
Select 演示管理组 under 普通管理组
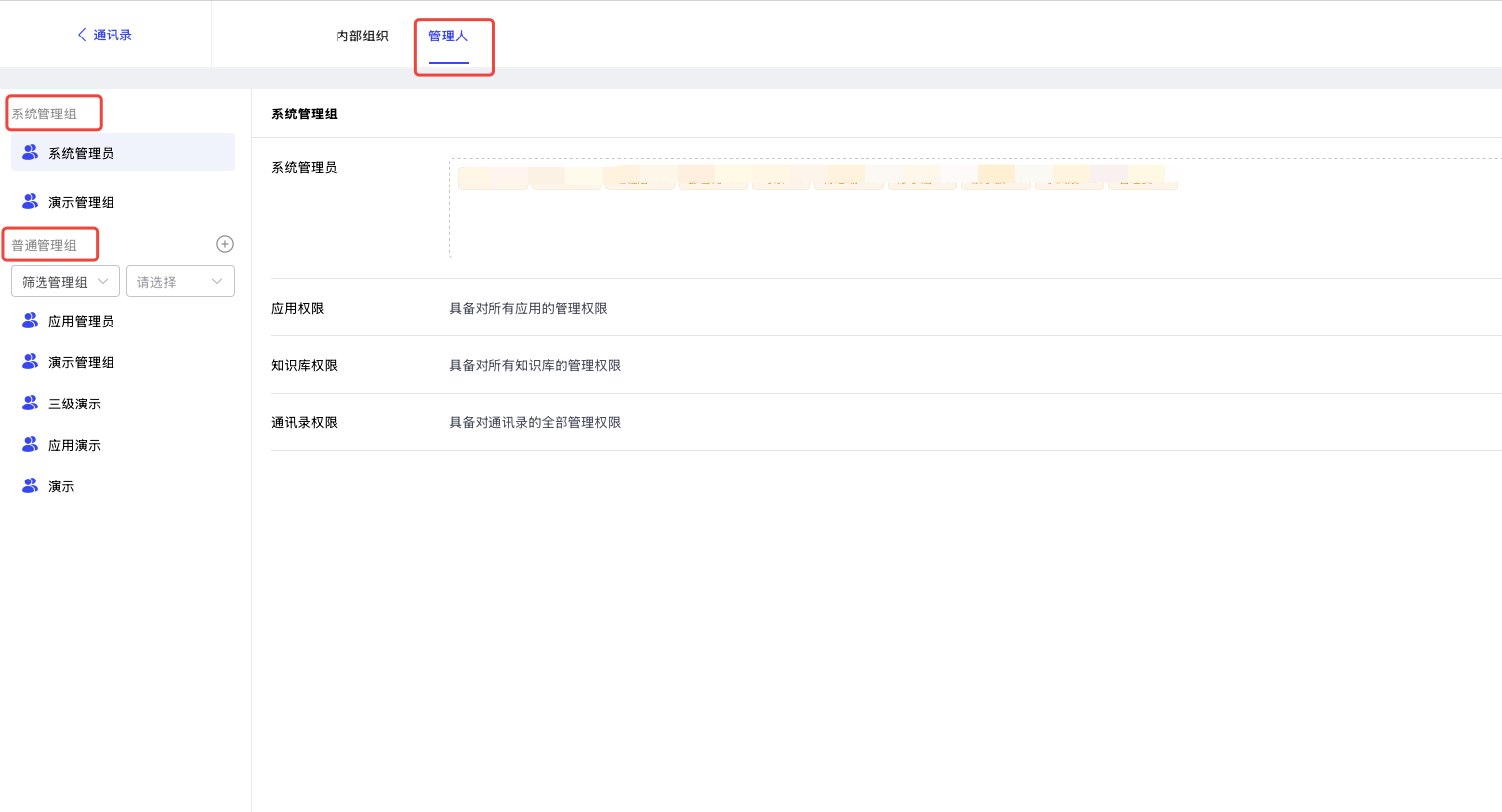81,362
